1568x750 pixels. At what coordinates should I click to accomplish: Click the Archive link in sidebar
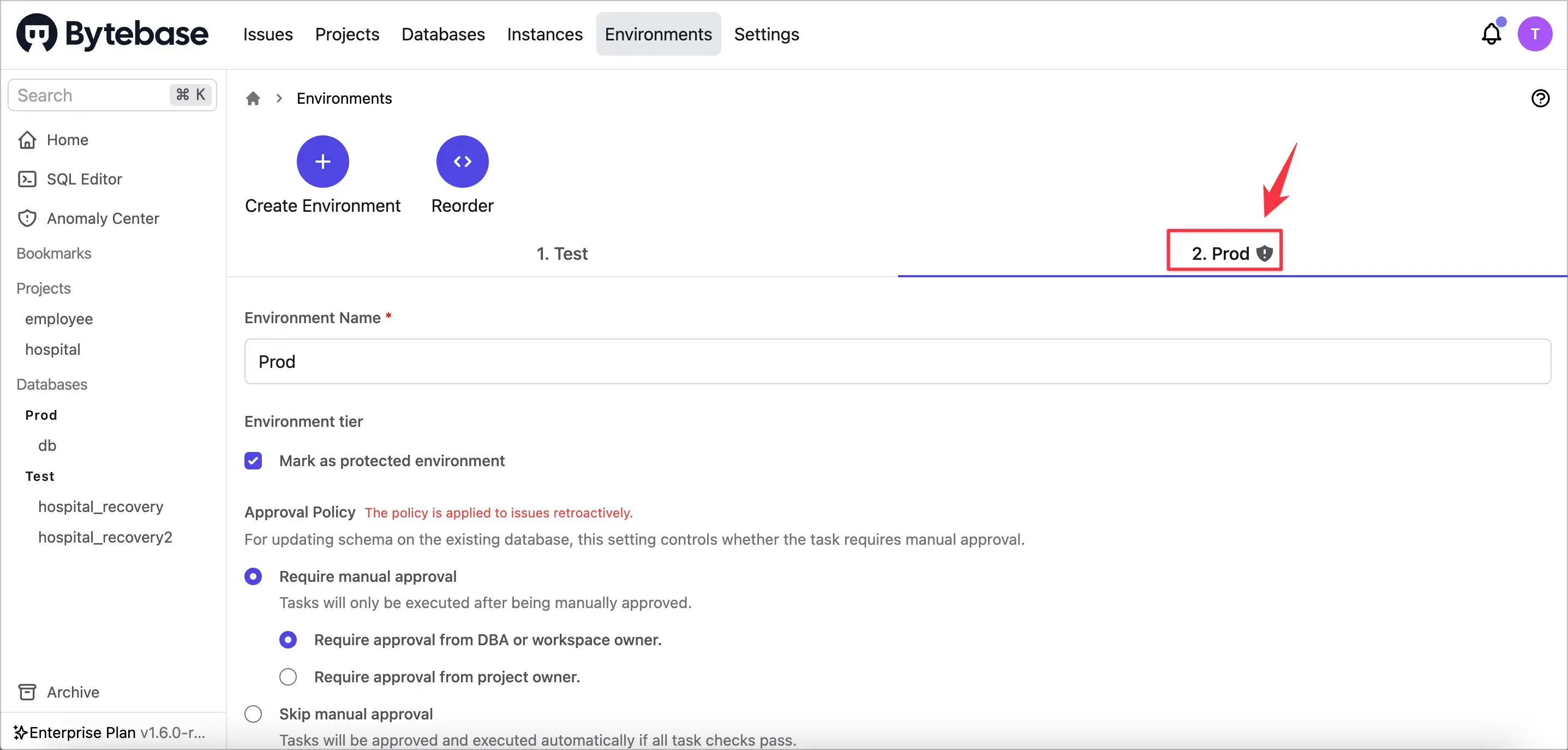click(x=73, y=692)
